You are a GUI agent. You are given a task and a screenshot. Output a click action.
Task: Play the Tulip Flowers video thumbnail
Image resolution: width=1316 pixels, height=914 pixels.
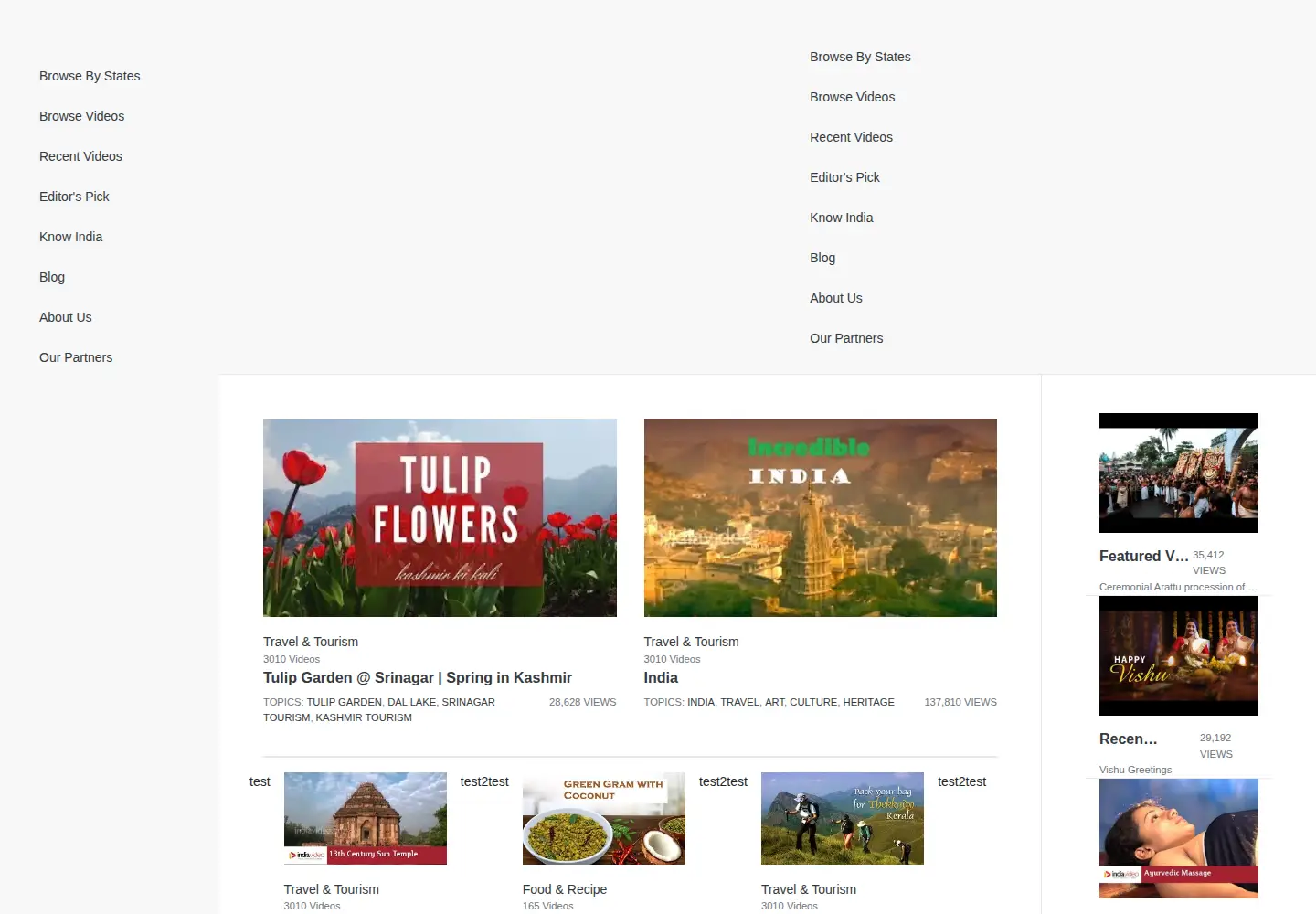coord(440,517)
